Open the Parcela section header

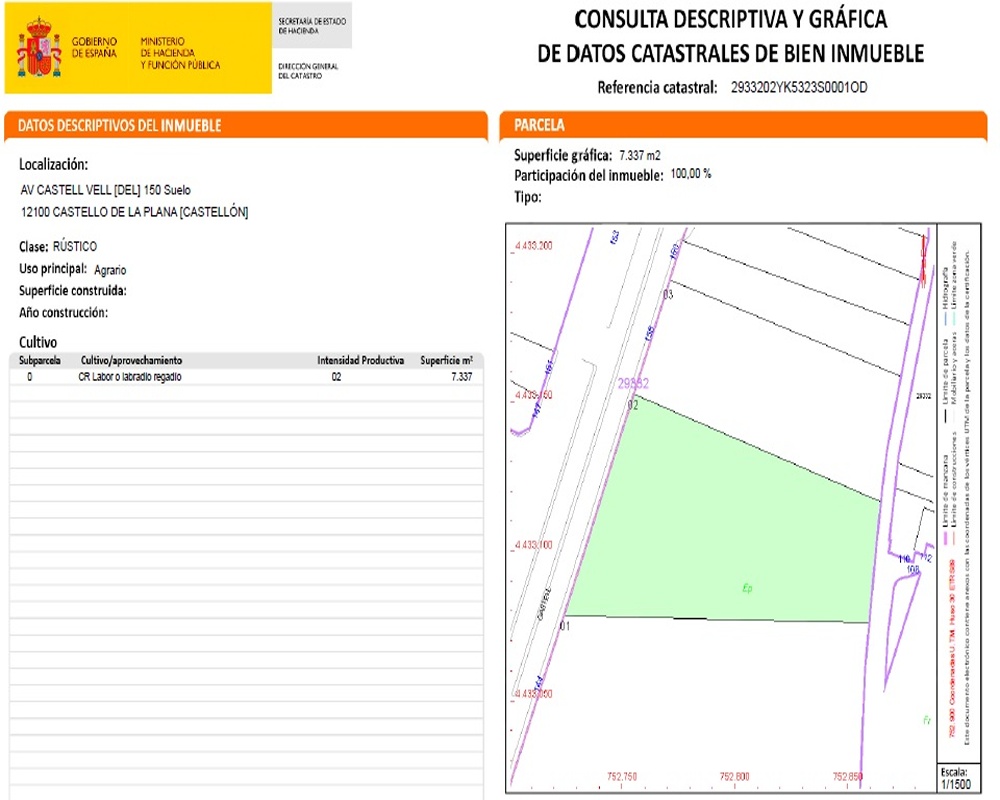click(x=539, y=126)
